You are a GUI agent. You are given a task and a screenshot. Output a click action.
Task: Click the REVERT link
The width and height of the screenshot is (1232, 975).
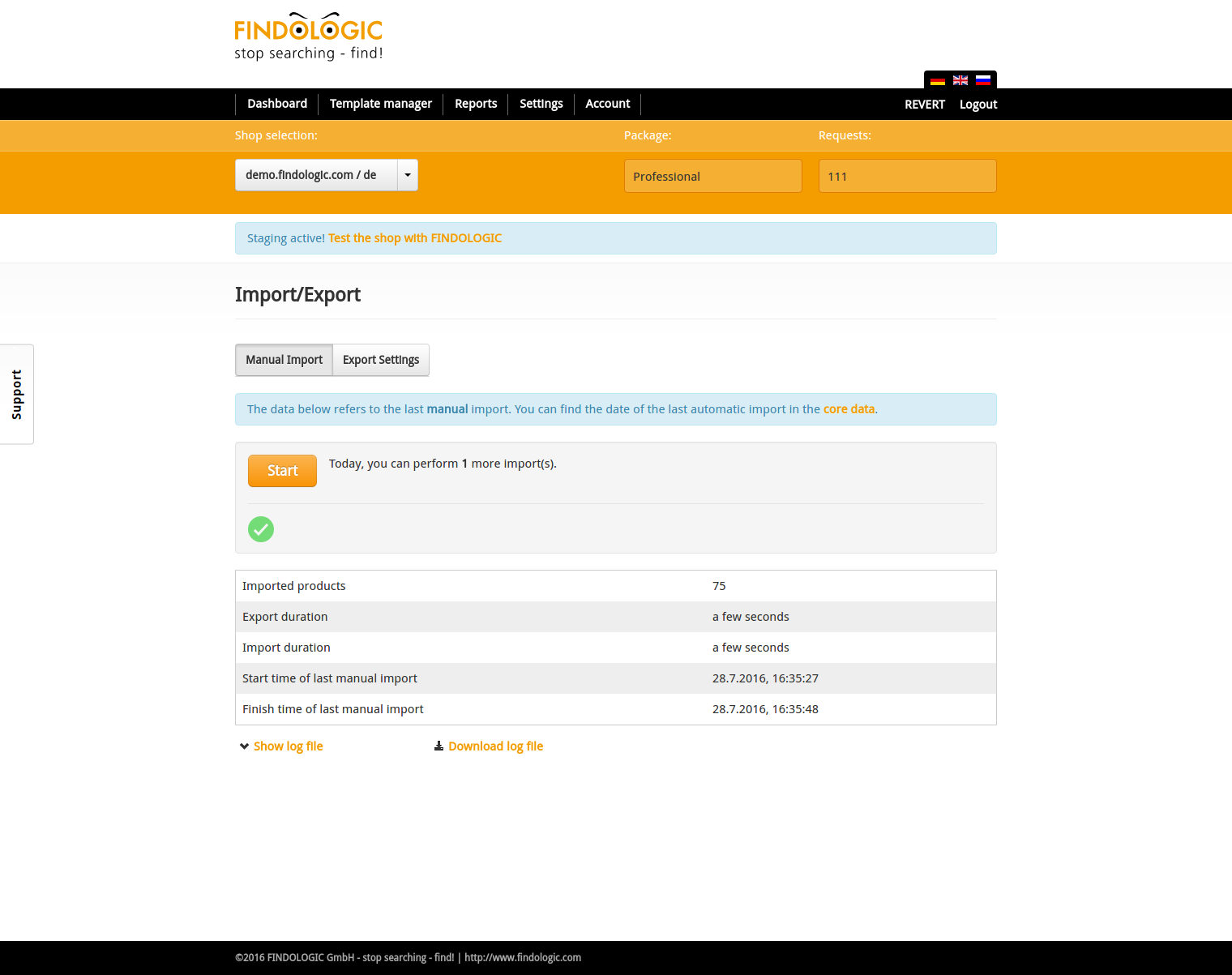(x=925, y=105)
